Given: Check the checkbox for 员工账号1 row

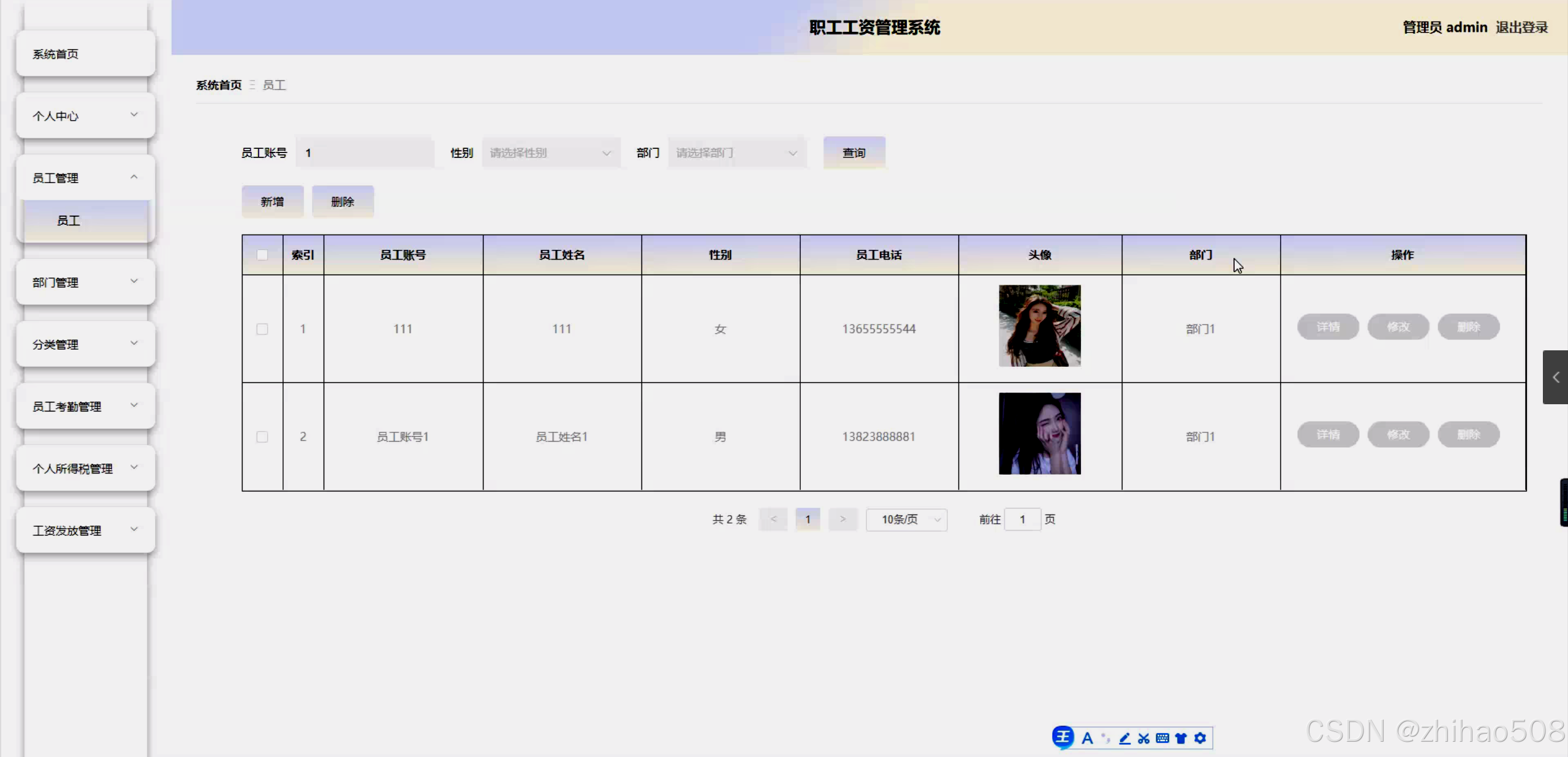Looking at the screenshot, I should click(x=262, y=437).
